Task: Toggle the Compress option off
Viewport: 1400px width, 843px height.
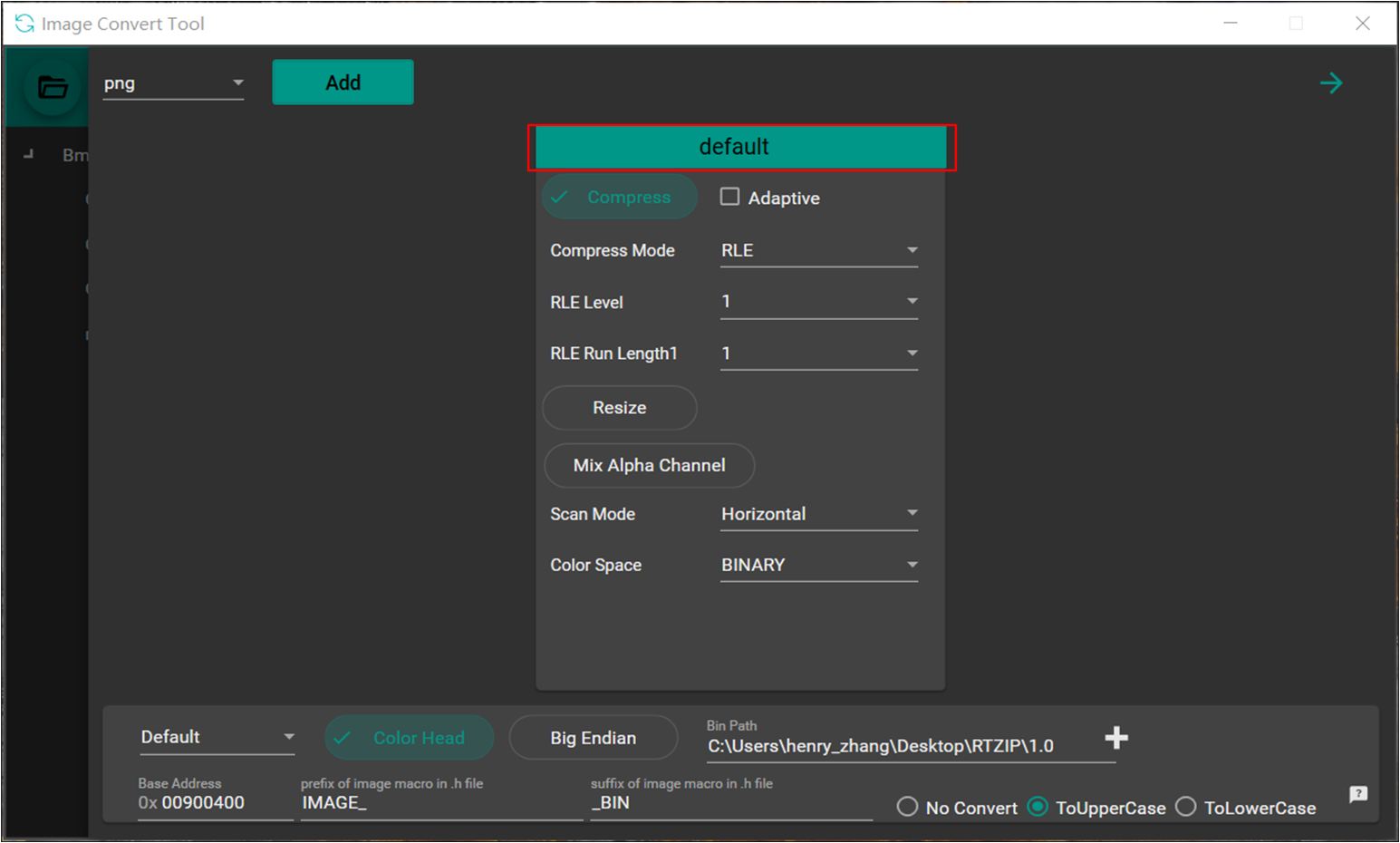Action: [620, 197]
